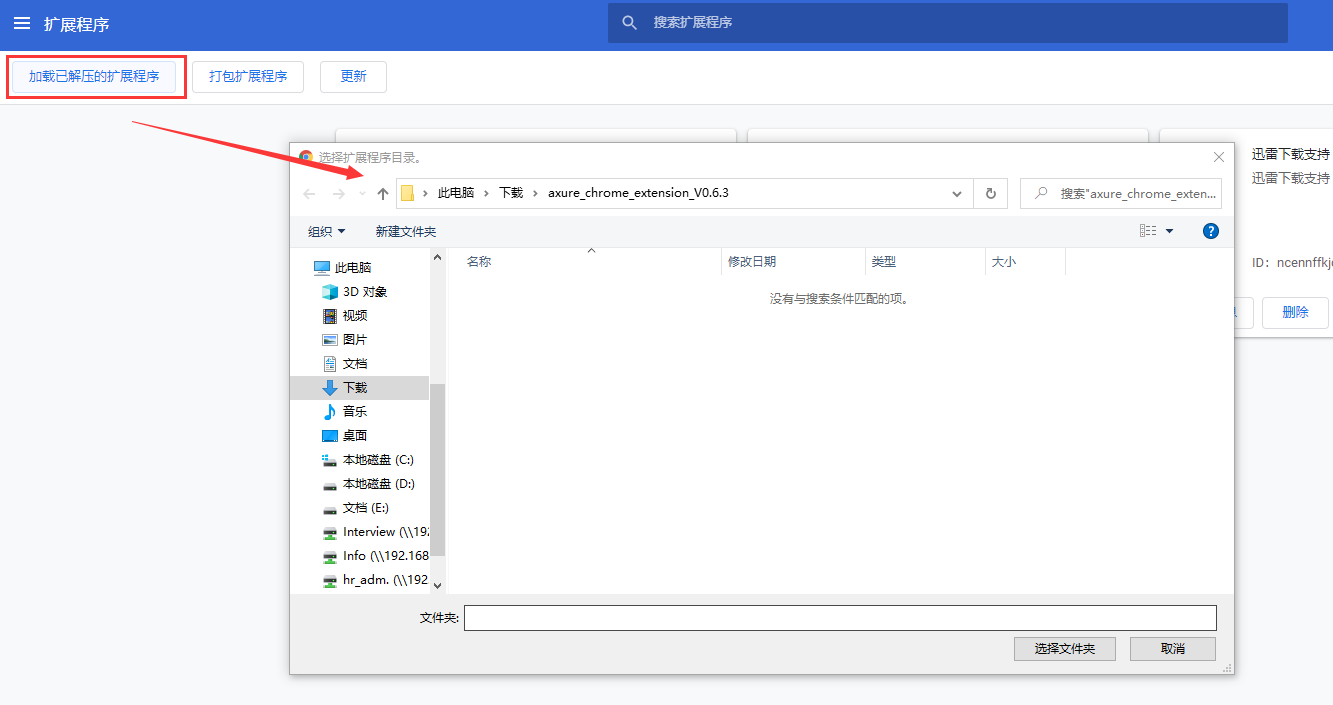Click the change view layout icon
Image resolution: width=1333 pixels, height=705 pixels.
click(x=1146, y=230)
